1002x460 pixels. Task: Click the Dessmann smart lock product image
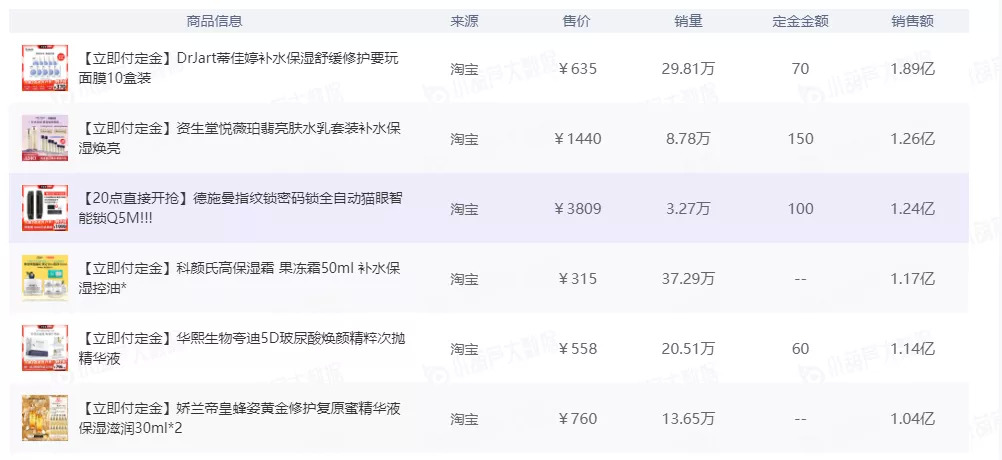pos(44,208)
